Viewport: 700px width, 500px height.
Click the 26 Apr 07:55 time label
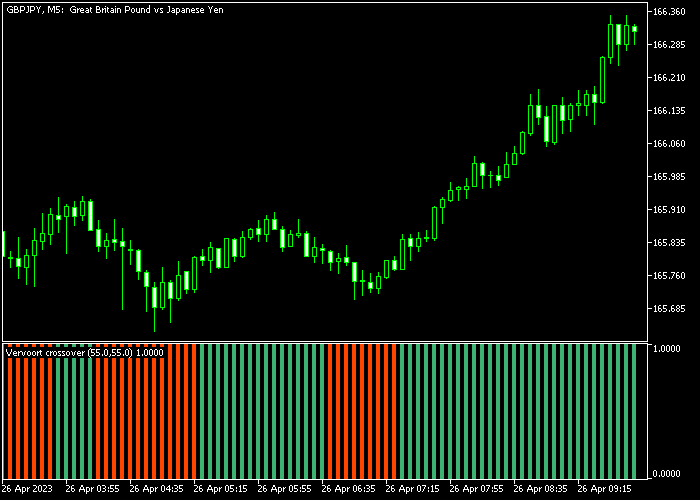(476, 488)
